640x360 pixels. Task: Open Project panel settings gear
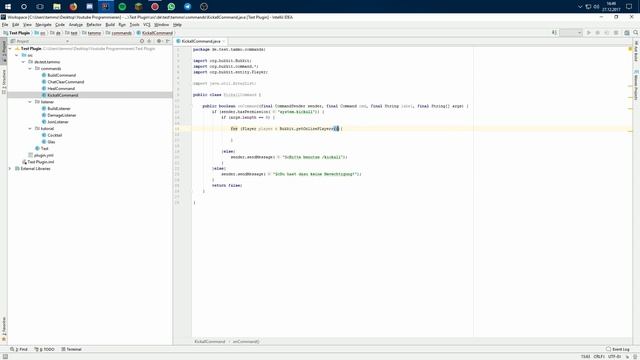159,41
